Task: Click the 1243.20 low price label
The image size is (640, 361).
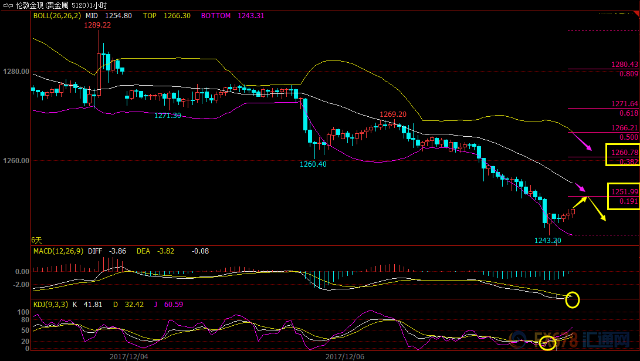Action: [x=548, y=241]
